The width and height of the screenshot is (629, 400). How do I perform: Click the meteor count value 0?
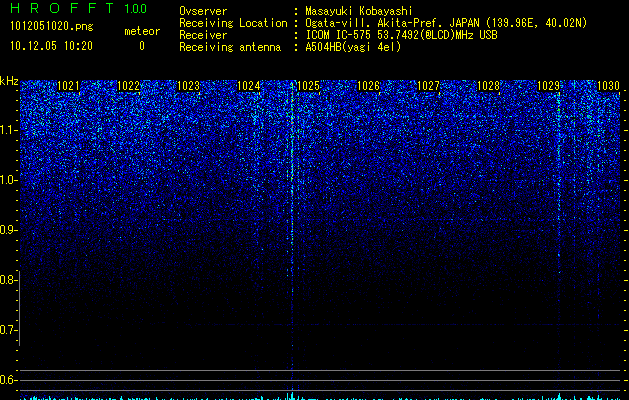tap(142, 46)
